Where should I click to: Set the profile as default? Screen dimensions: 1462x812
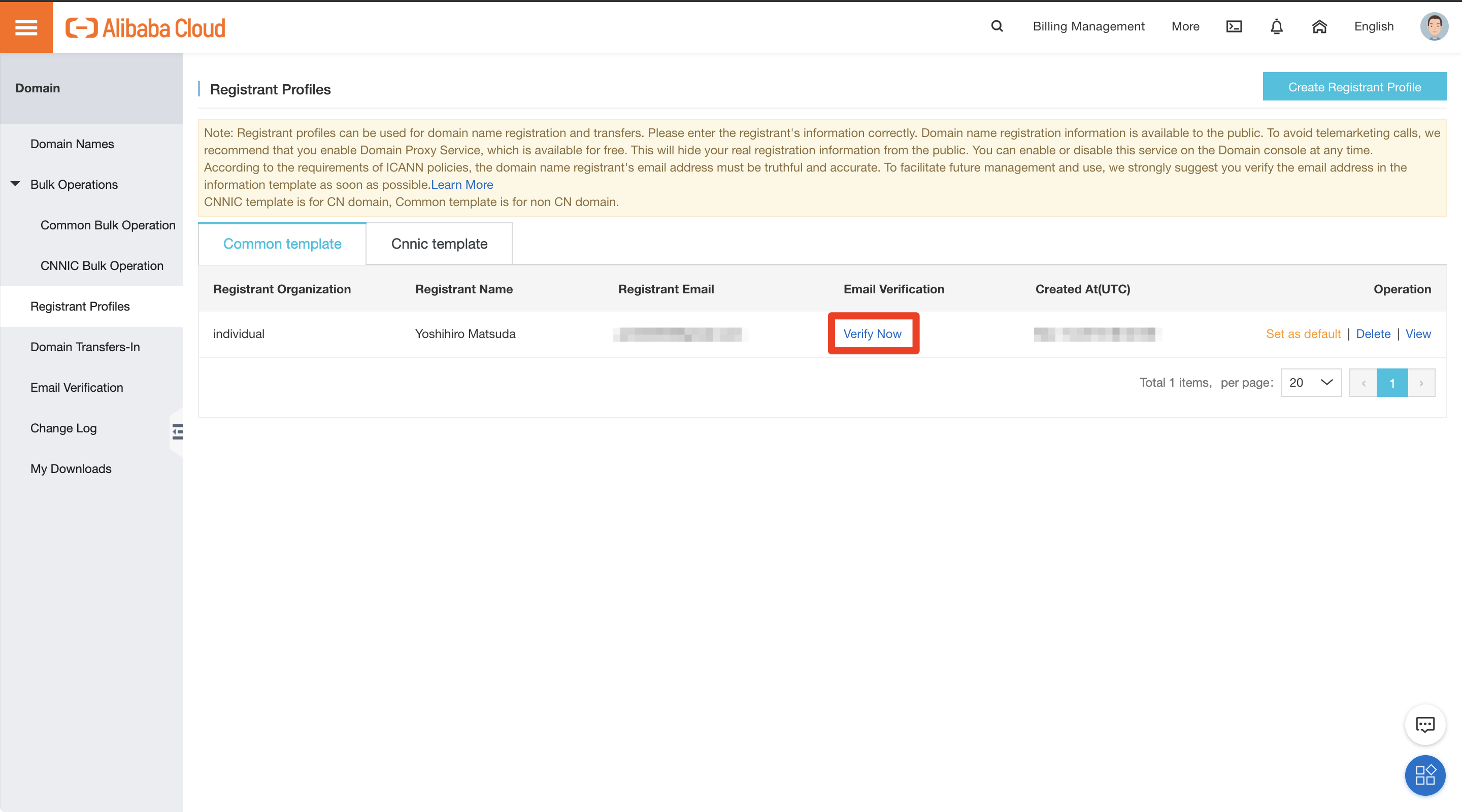click(x=1303, y=333)
